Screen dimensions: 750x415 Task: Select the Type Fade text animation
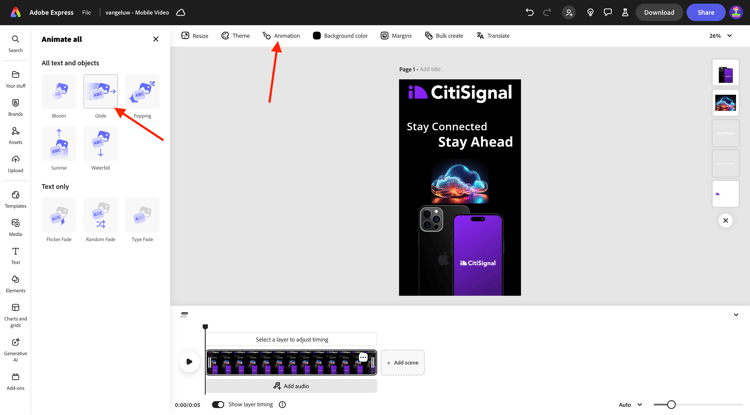[142, 215]
